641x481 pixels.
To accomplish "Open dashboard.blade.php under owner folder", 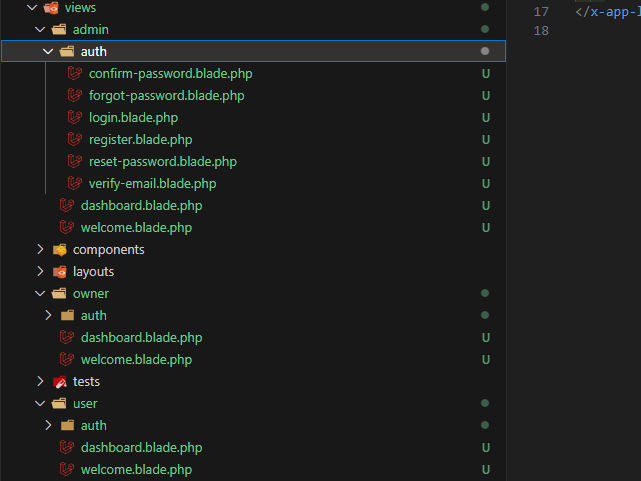I will click(x=141, y=337).
